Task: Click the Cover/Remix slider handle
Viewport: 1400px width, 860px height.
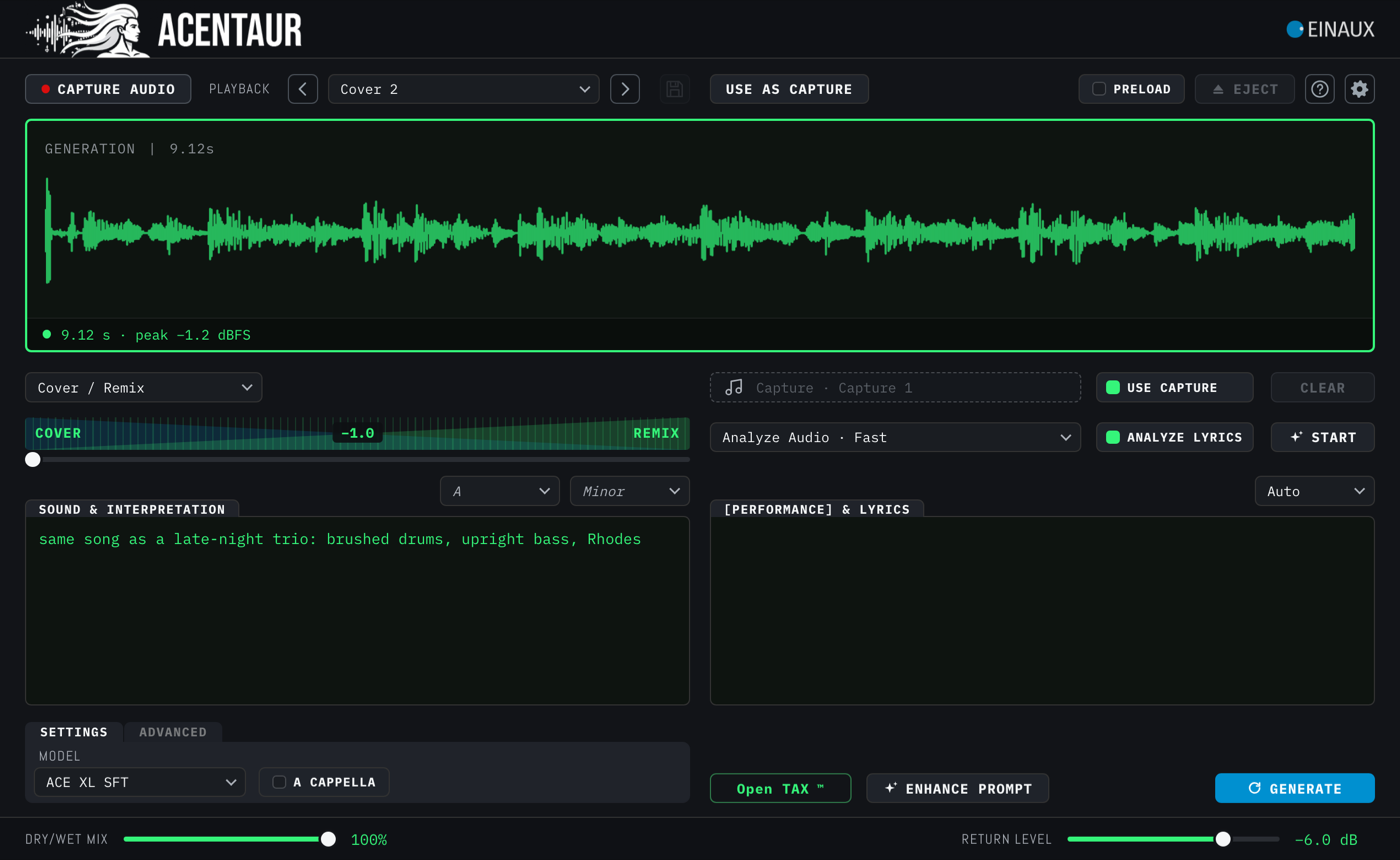Action: pyautogui.click(x=33, y=459)
